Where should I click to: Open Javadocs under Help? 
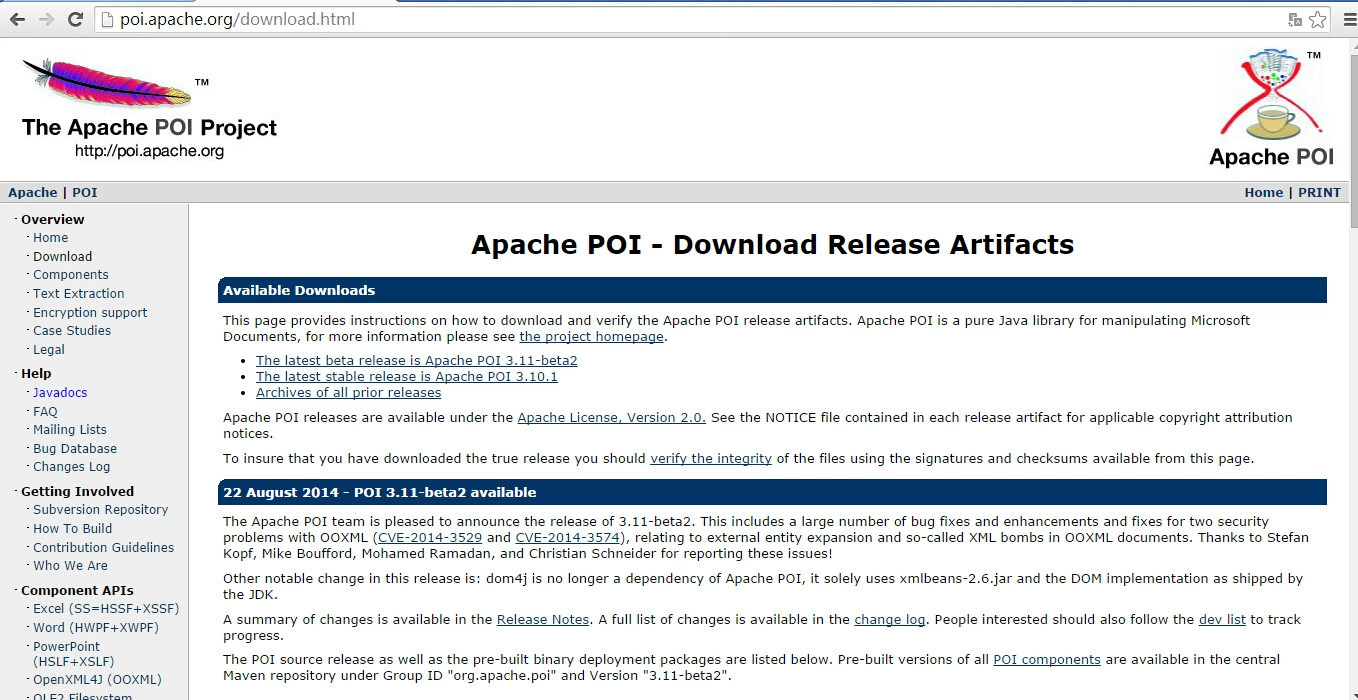coord(60,393)
